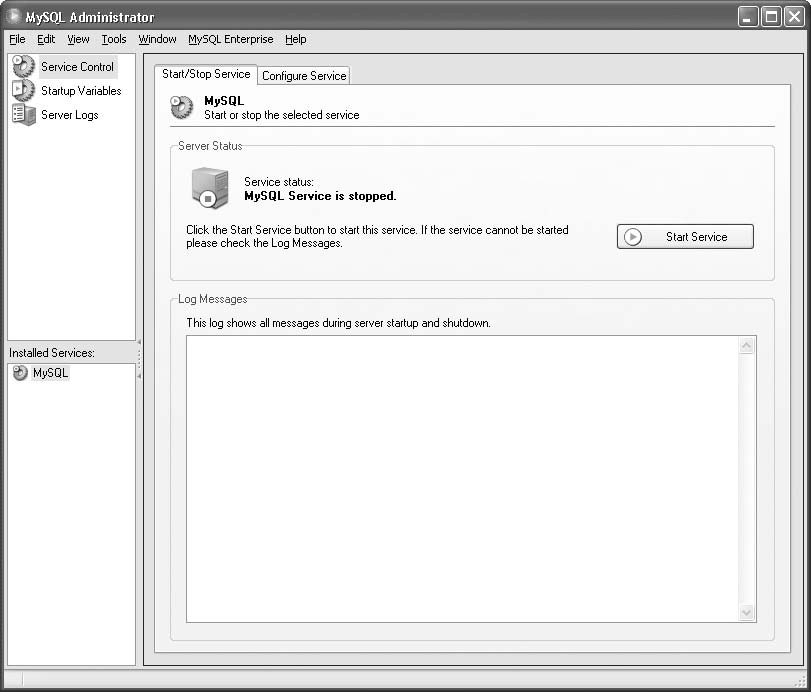Click the MySQL gear icon in header

coord(181,107)
